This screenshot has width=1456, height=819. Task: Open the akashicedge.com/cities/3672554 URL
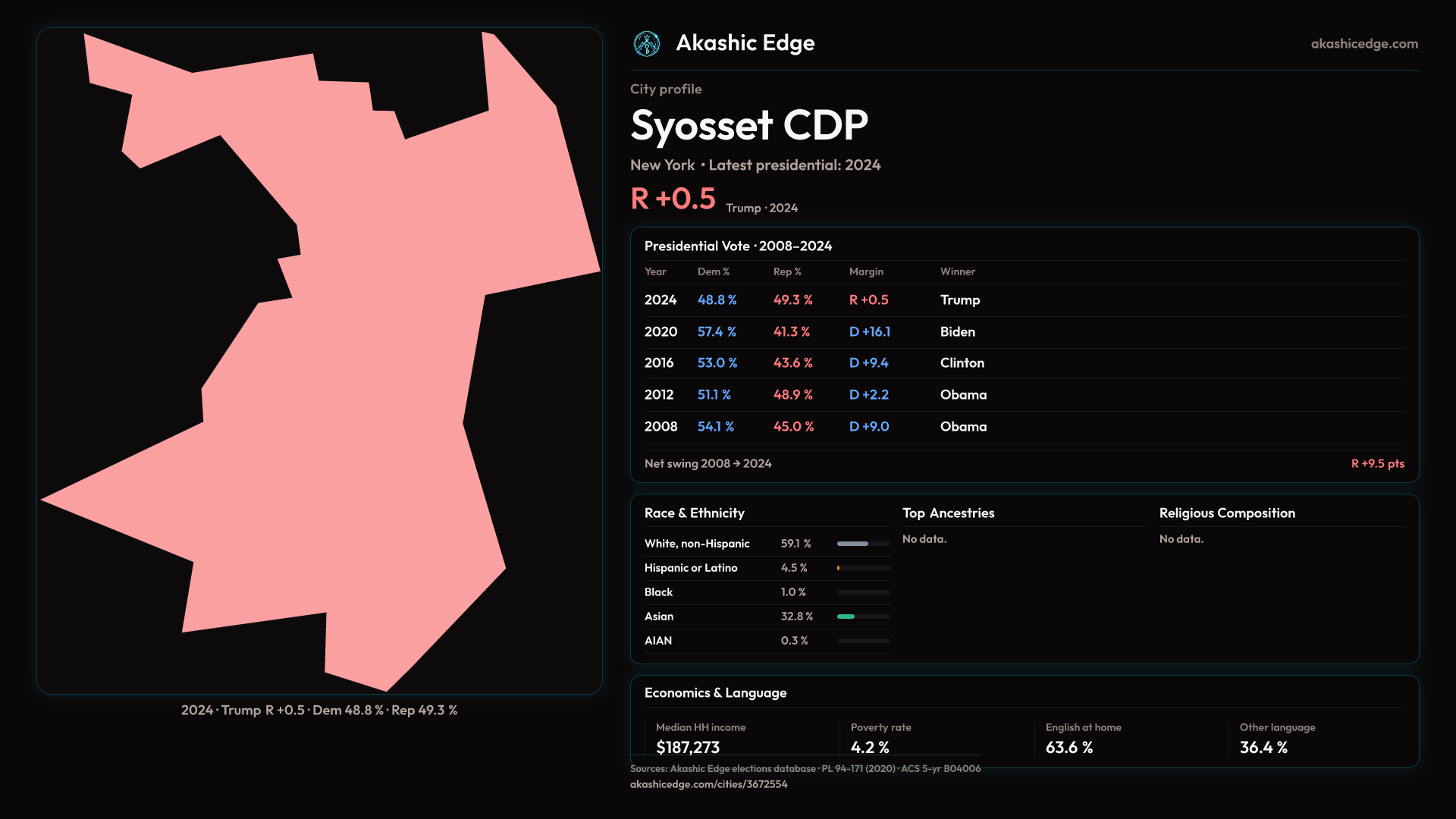708,784
